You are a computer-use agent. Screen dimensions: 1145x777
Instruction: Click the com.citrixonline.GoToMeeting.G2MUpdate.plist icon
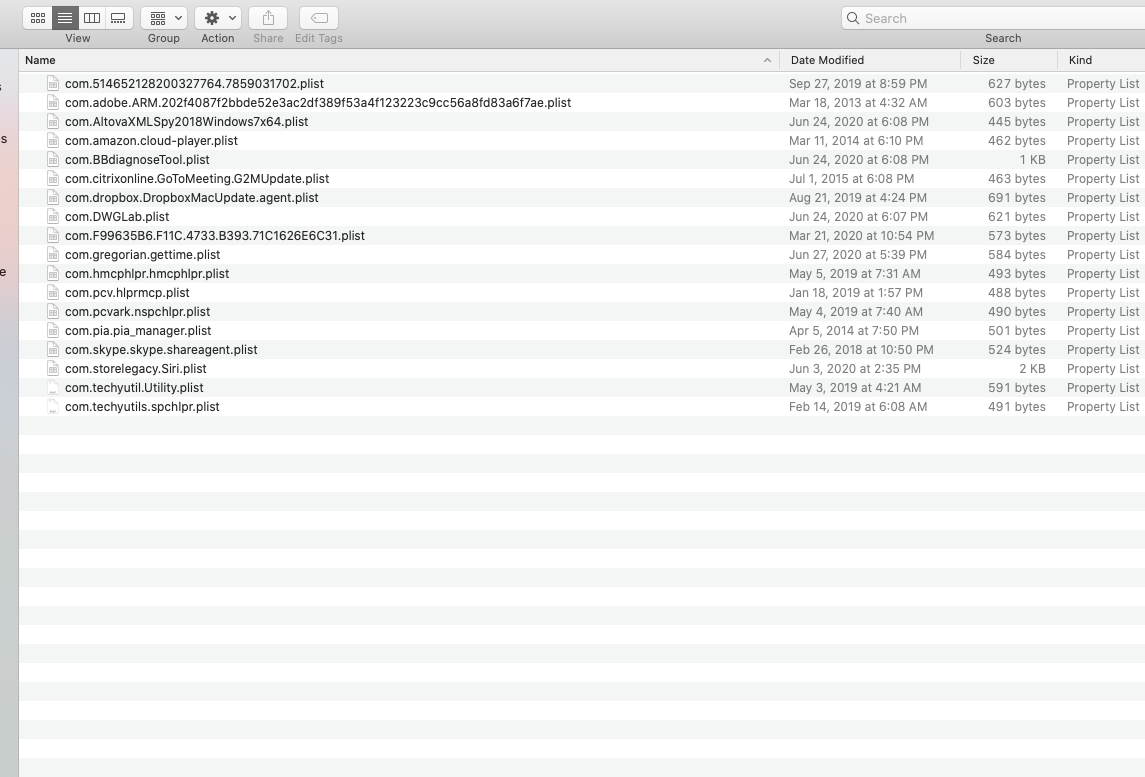(53, 178)
